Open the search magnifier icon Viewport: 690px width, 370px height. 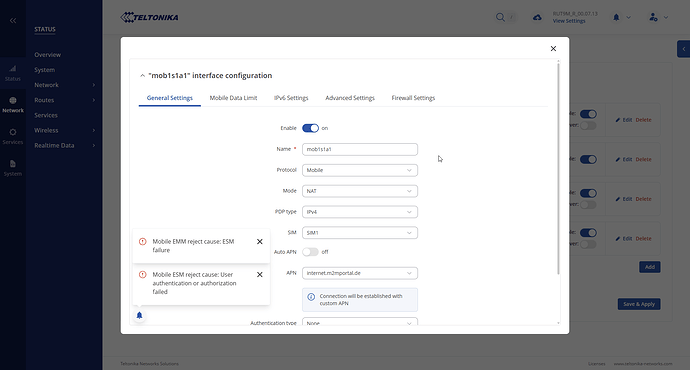coord(500,17)
